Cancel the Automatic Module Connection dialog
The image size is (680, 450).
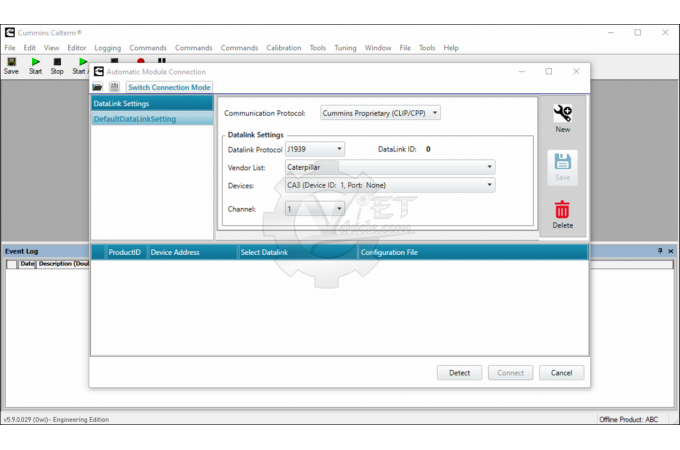click(562, 373)
